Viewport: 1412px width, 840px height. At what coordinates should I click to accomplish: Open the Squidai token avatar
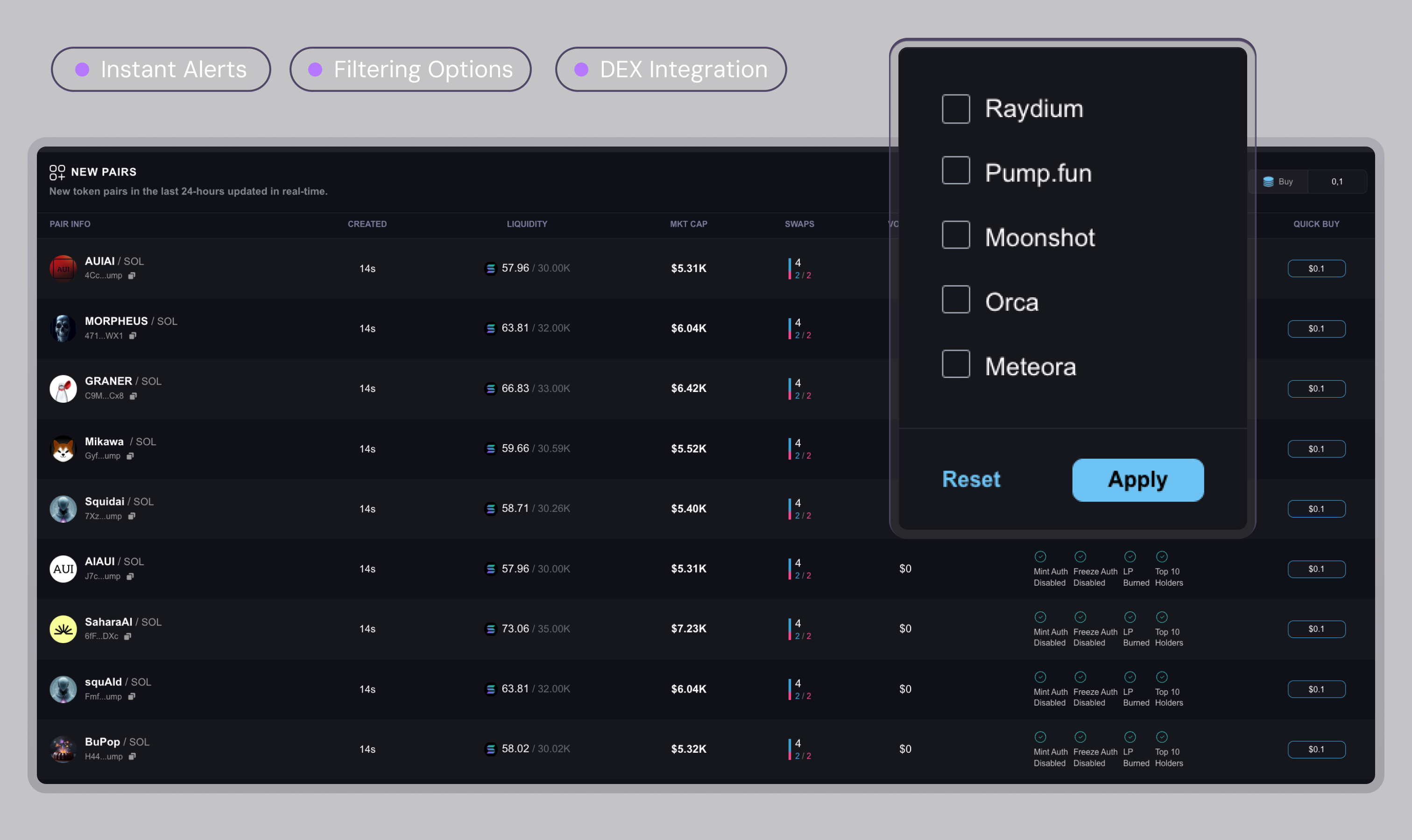(x=63, y=509)
